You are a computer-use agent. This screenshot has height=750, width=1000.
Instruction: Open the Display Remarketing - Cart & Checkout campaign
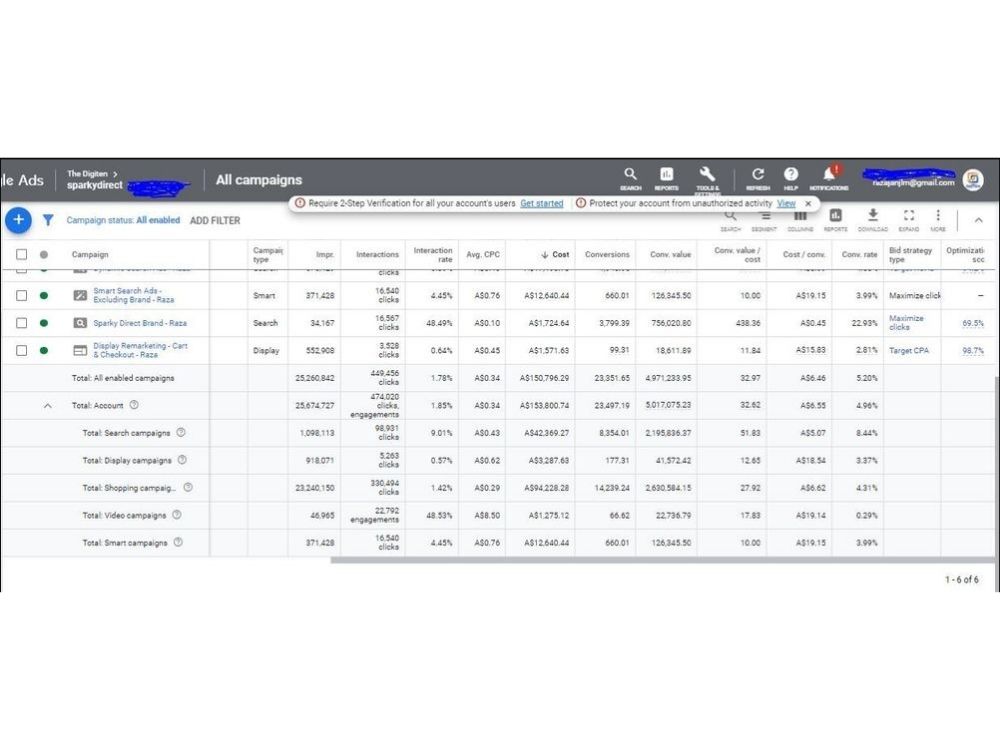click(x=140, y=350)
